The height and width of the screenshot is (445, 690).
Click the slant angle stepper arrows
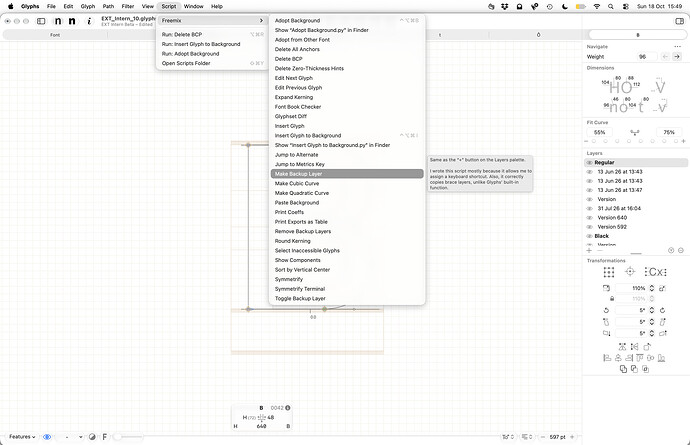pyautogui.click(x=652, y=322)
